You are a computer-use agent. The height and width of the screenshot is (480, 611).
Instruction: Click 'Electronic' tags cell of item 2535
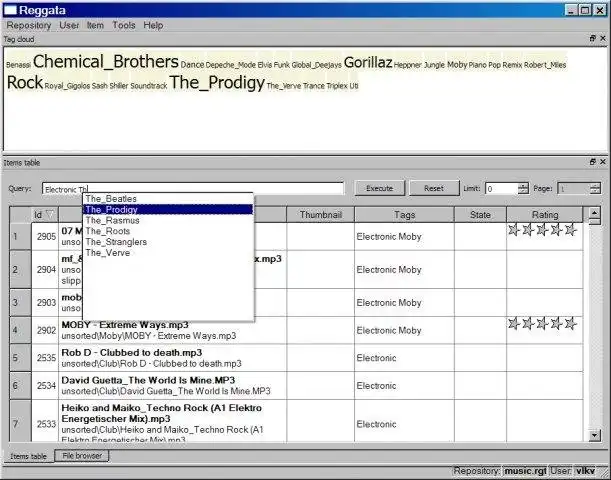[404, 358]
